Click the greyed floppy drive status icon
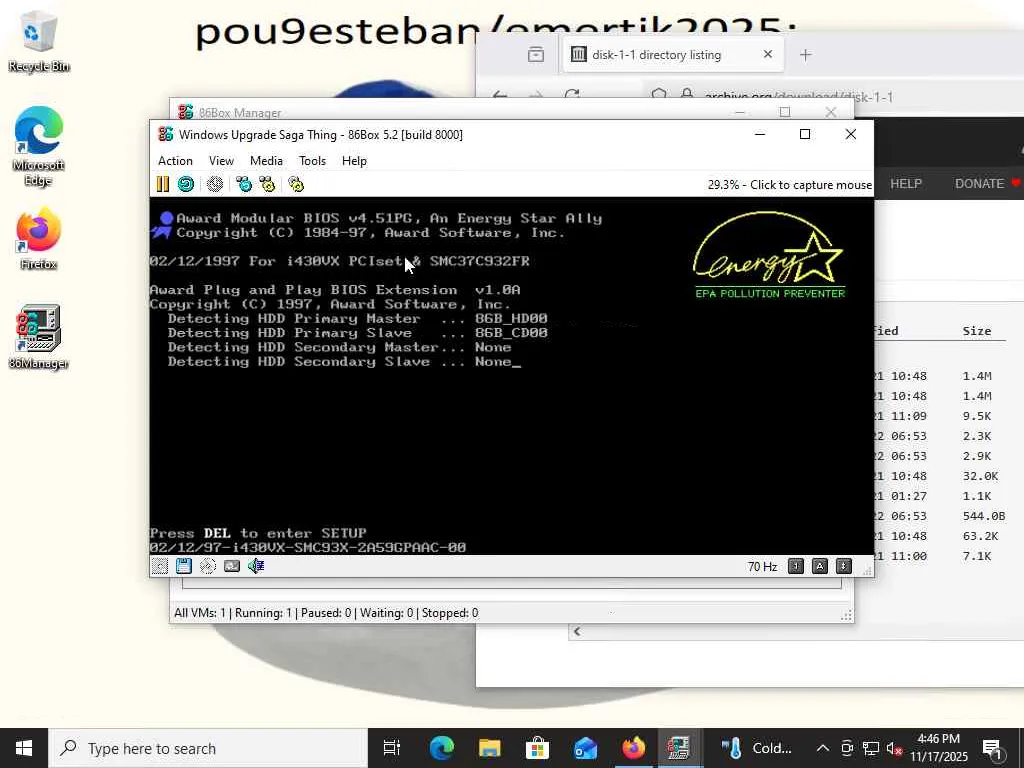The image size is (1024, 768). [159, 566]
